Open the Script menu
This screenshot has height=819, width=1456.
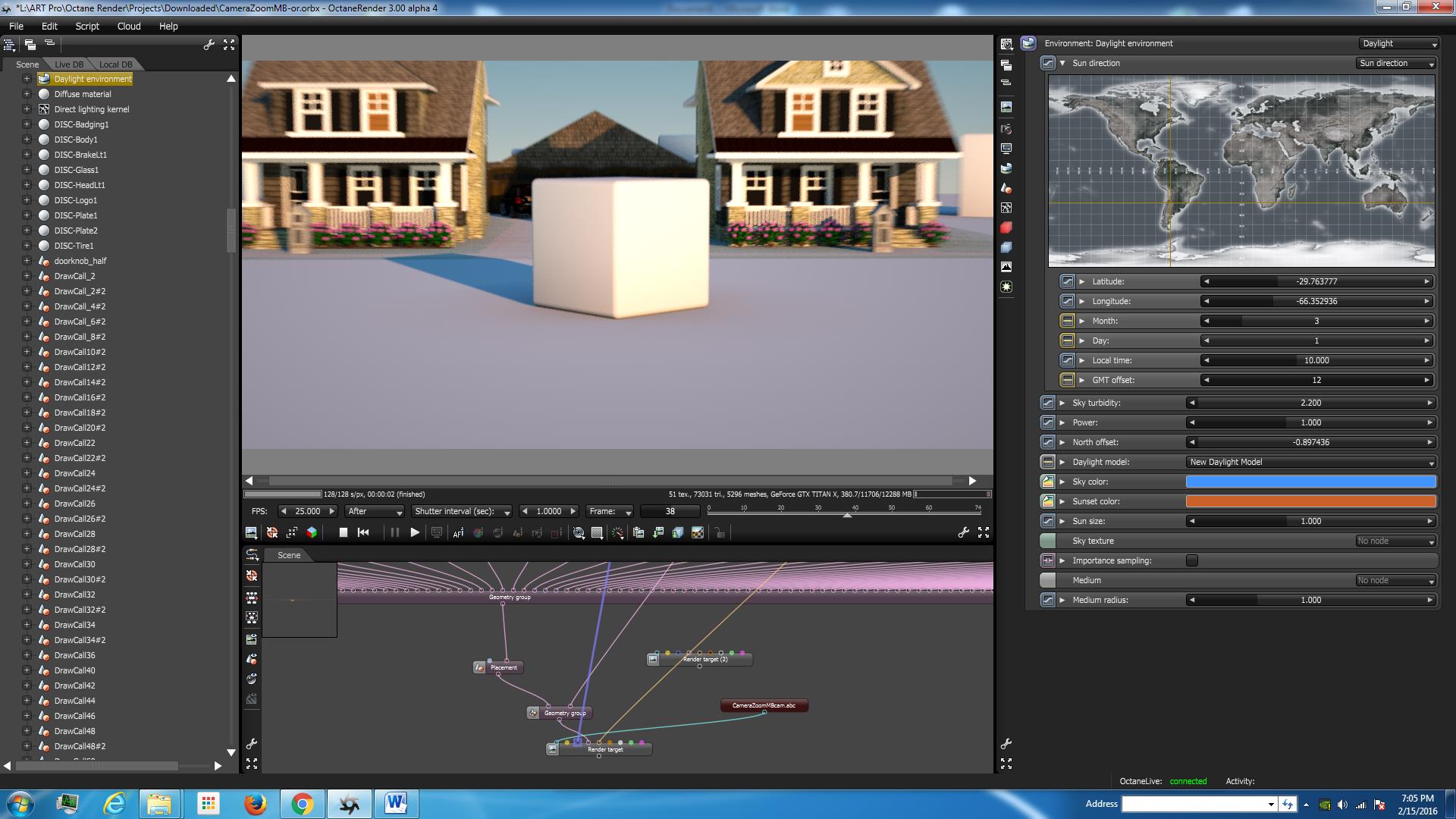click(x=87, y=26)
